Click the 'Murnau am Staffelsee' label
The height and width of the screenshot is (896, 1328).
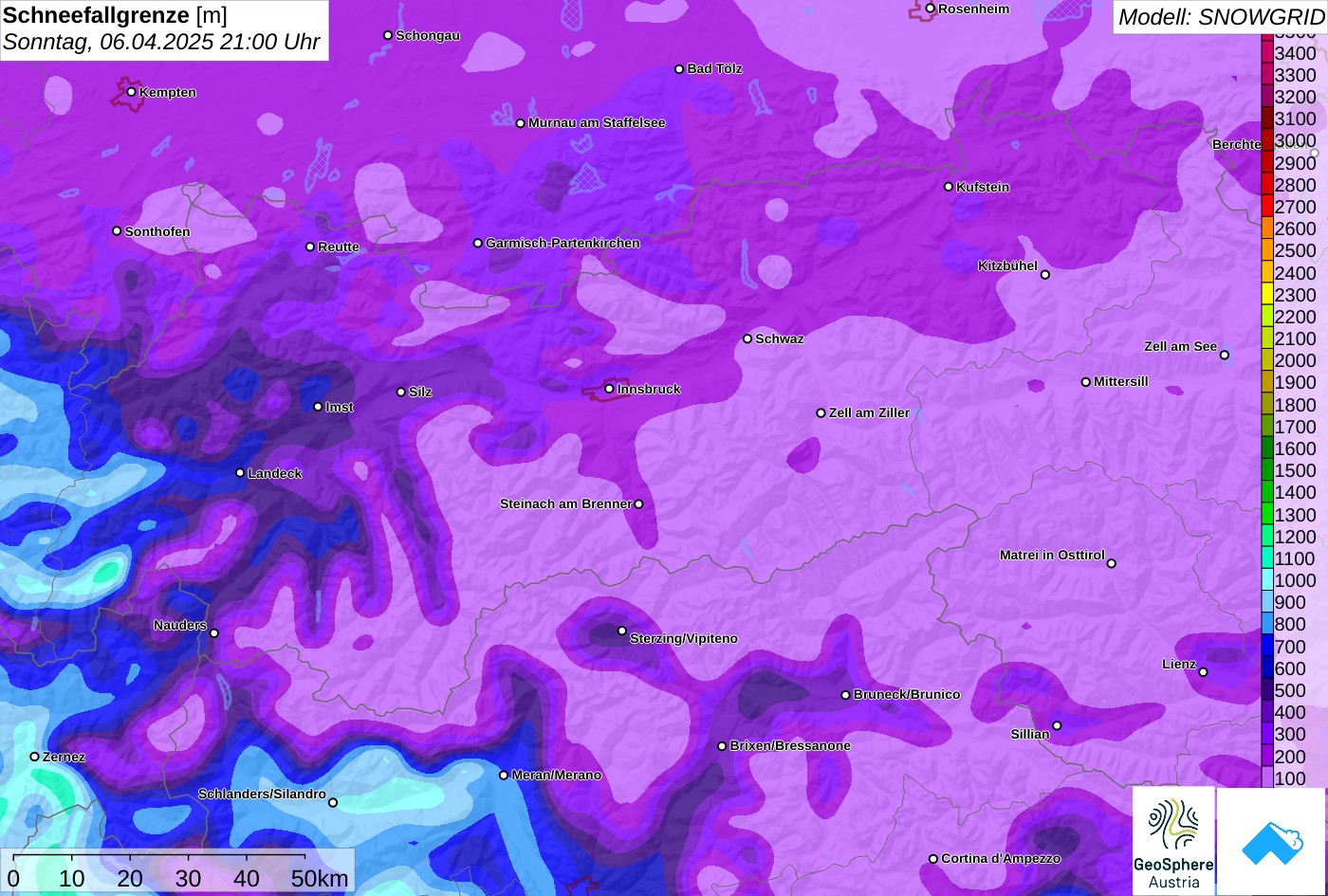coord(597,123)
